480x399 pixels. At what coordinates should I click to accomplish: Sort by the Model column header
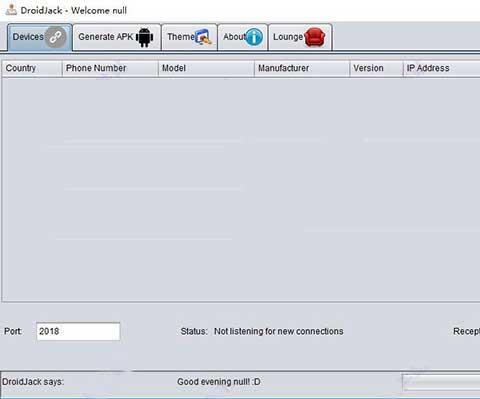click(206, 68)
